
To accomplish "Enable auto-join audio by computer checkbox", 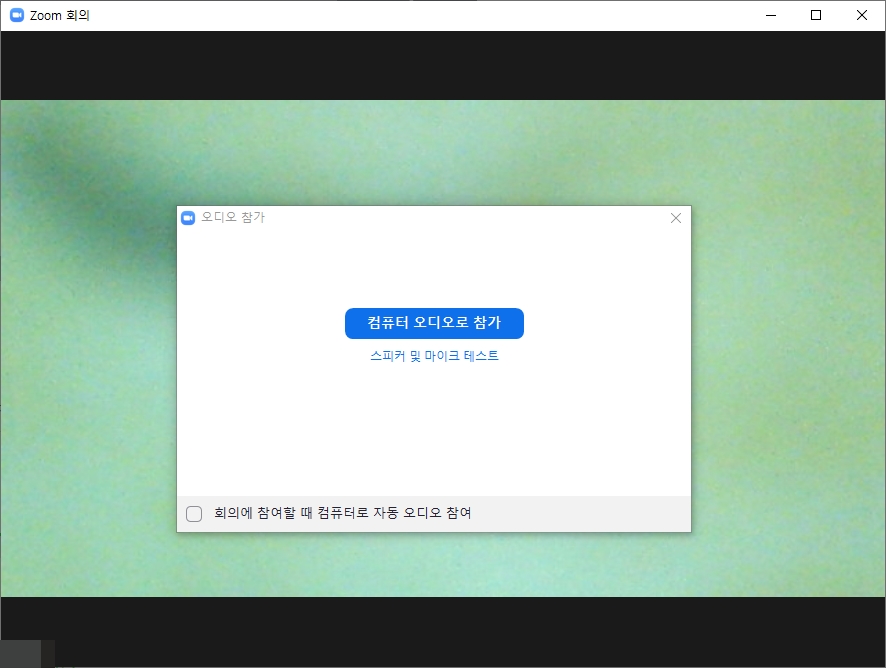I will 194,514.
